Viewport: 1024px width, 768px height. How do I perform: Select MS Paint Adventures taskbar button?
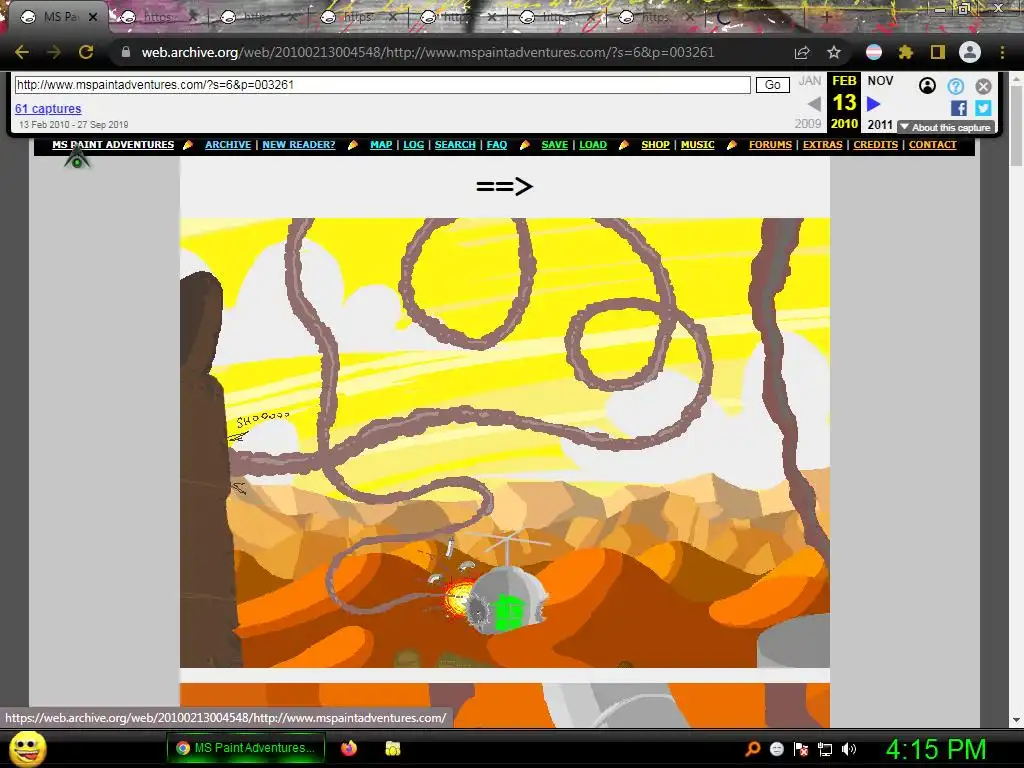click(x=246, y=748)
